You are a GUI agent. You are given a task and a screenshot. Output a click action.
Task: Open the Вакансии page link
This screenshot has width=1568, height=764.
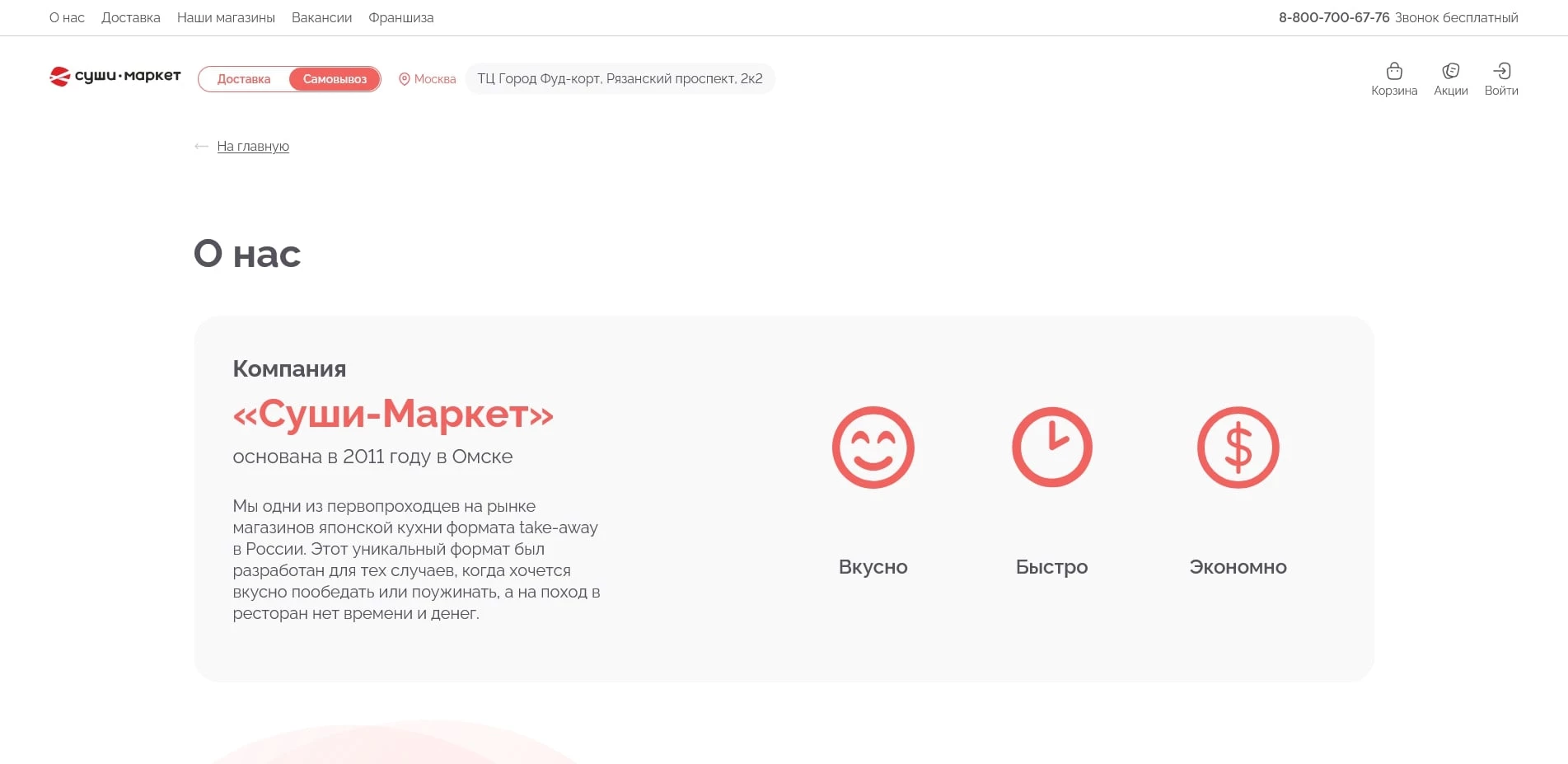[x=322, y=17]
